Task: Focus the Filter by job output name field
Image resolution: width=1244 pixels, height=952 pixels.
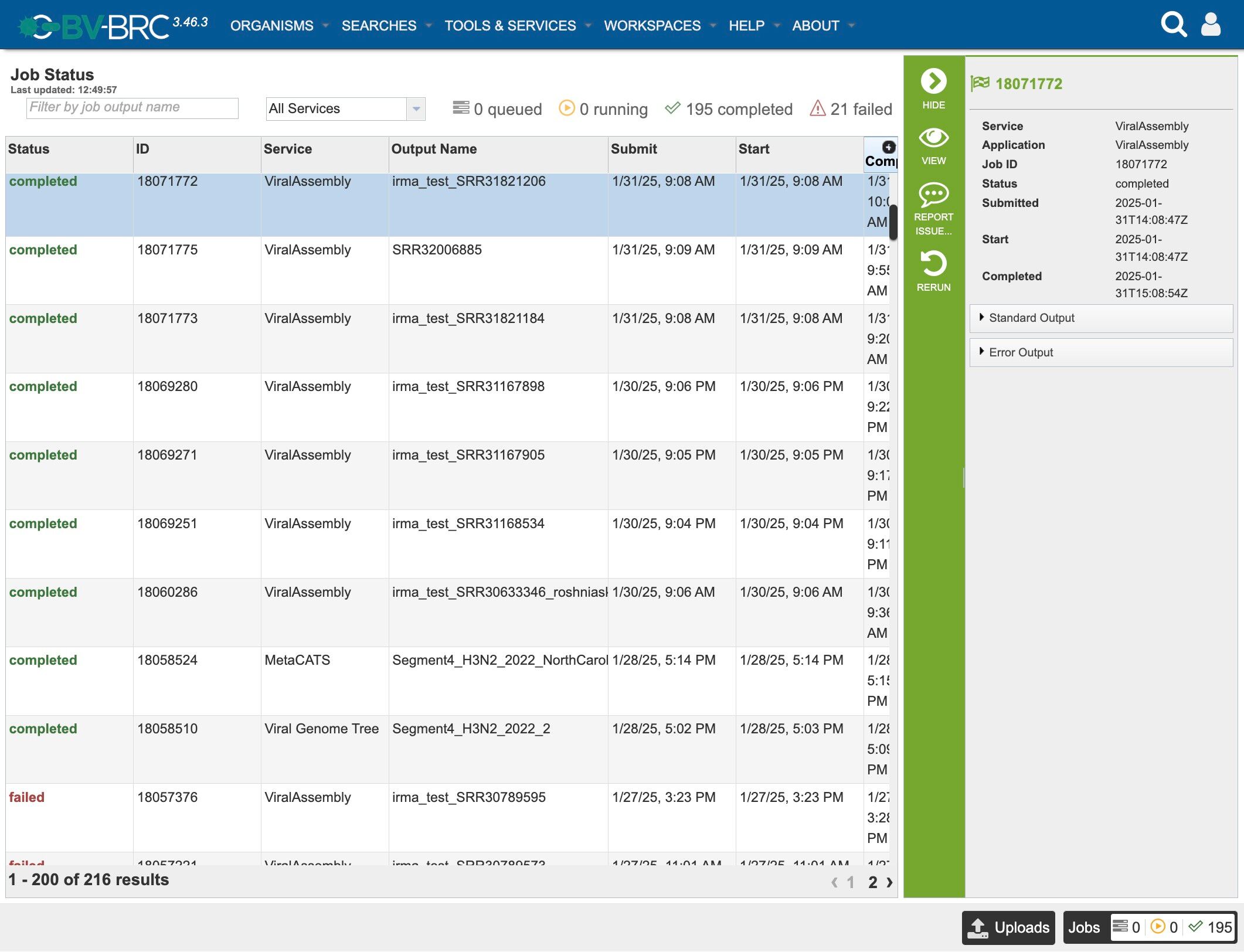Action: tap(132, 108)
